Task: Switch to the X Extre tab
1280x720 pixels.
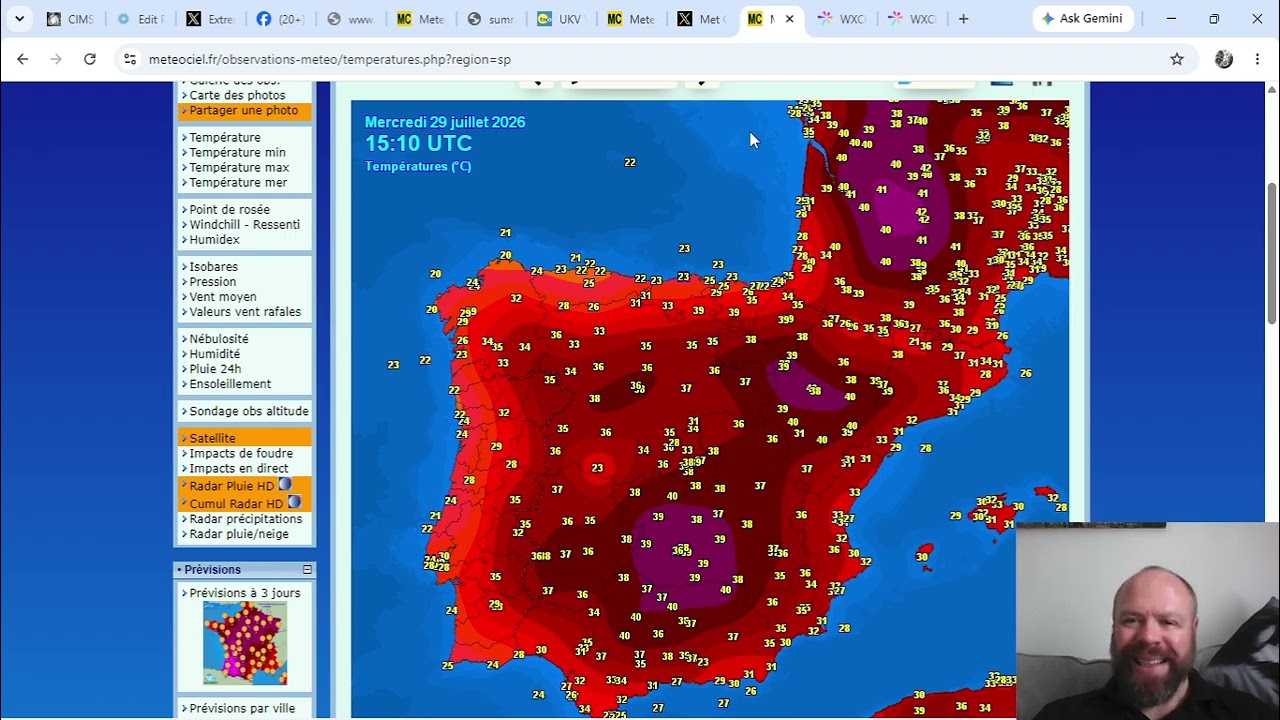Action: (x=210, y=18)
